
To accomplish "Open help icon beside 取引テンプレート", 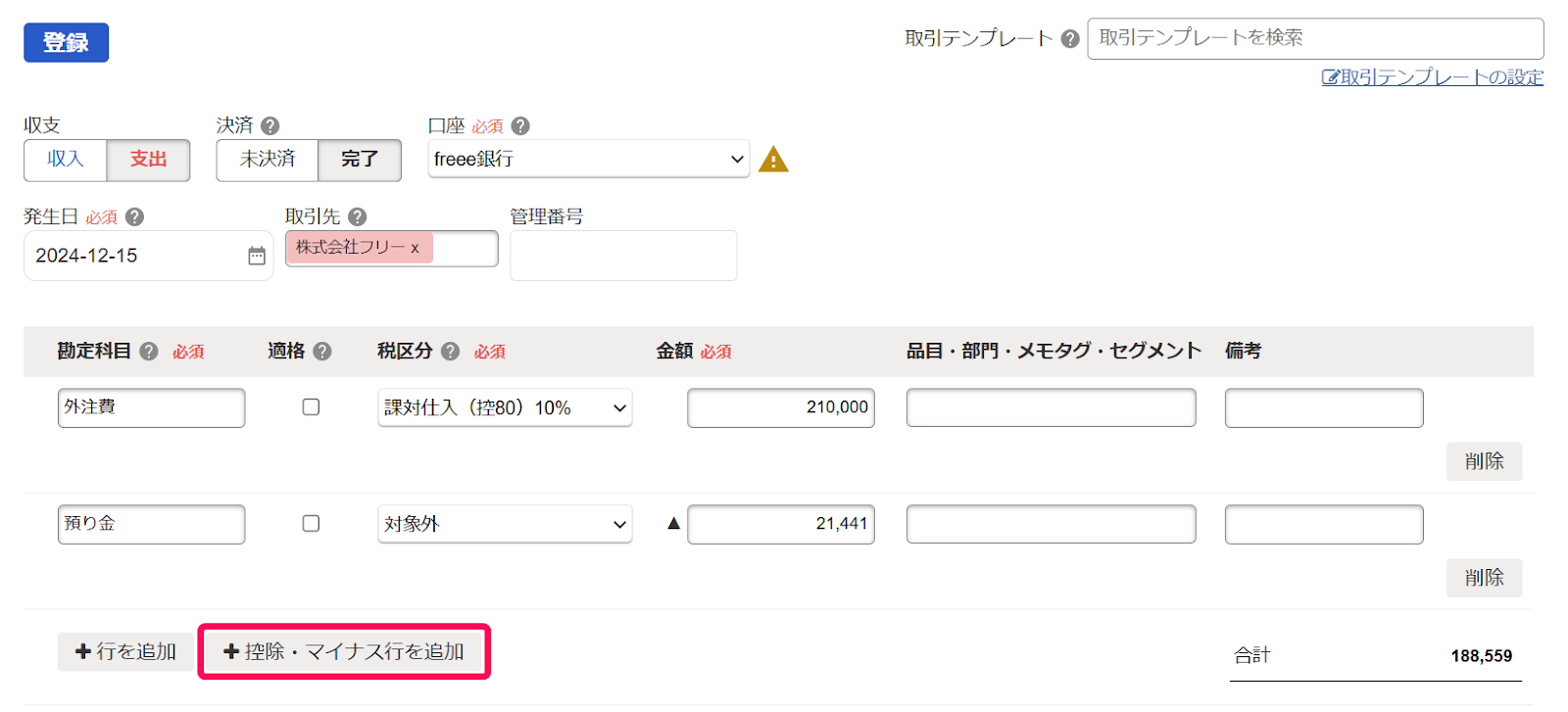I will point(1070,38).
